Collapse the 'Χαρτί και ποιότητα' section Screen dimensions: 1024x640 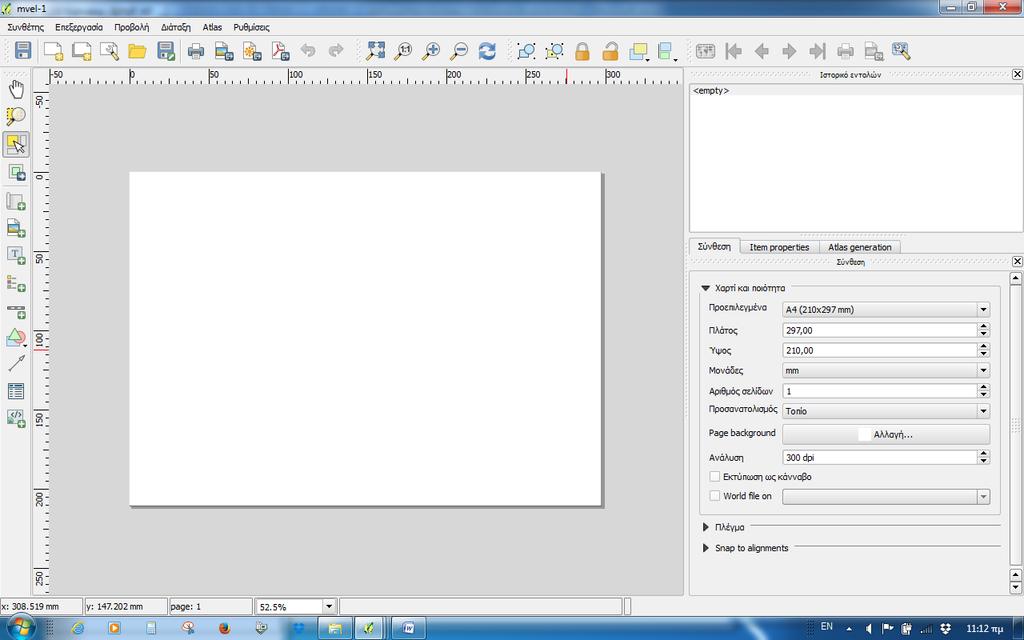pos(705,288)
